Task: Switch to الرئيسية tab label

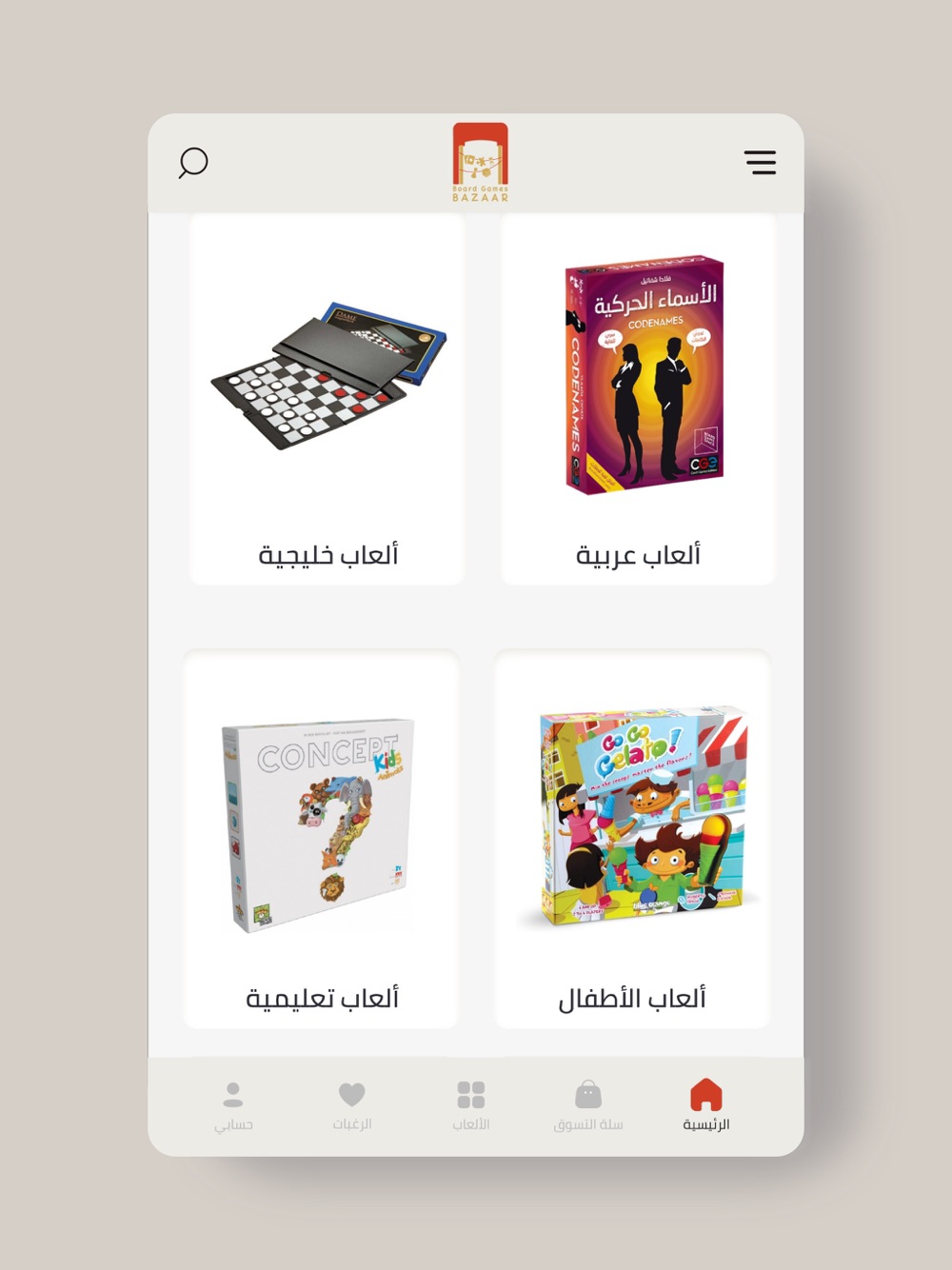Action: [x=706, y=1124]
